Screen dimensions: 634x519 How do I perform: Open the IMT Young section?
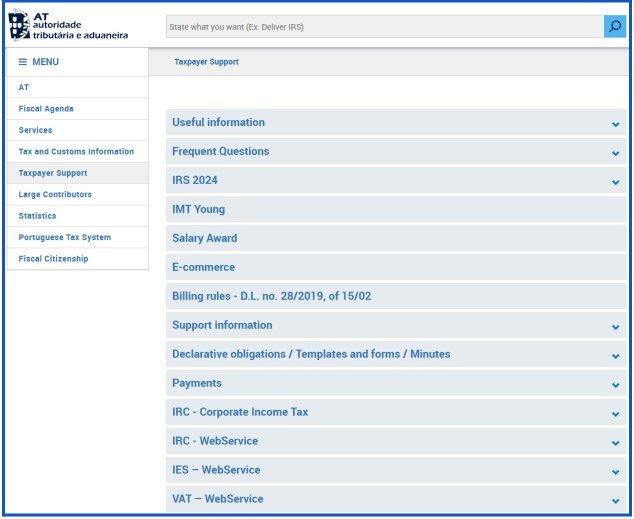tap(396, 209)
